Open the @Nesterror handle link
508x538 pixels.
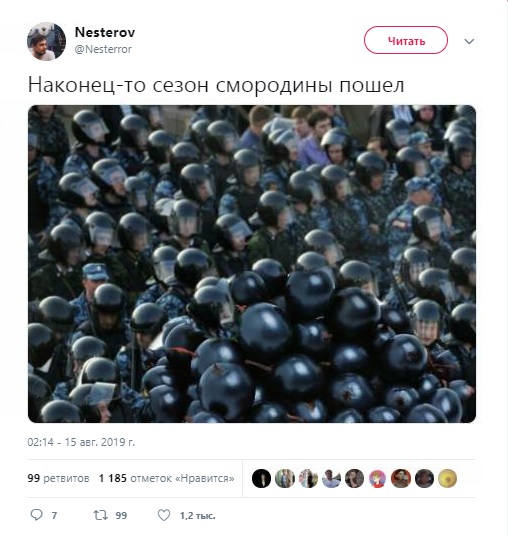click(103, 49)
